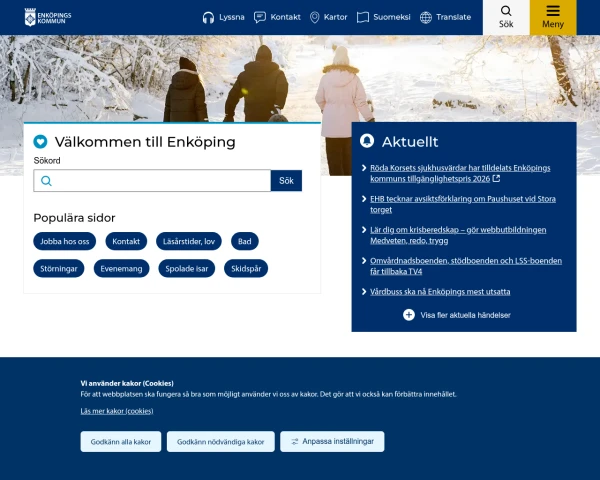Click the Translate globe icon

point(426,17)
